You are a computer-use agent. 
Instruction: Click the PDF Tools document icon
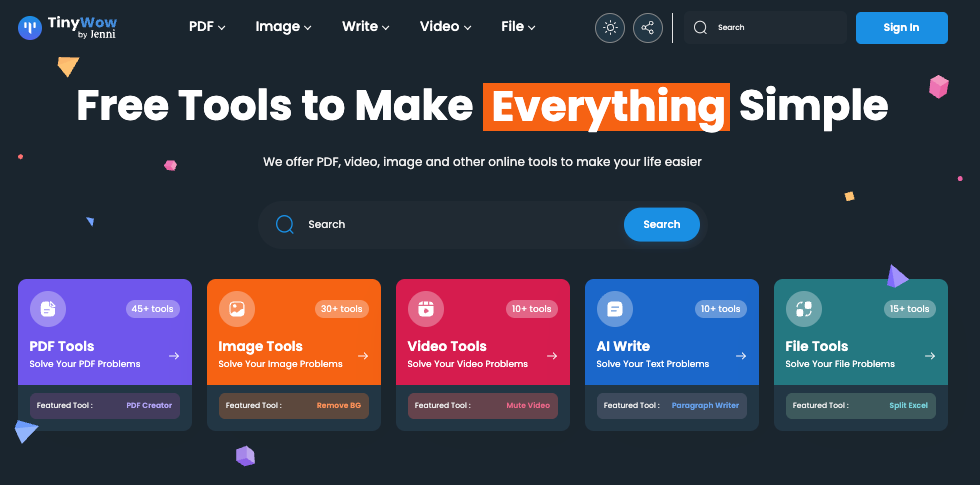click(x=48, y=309)
